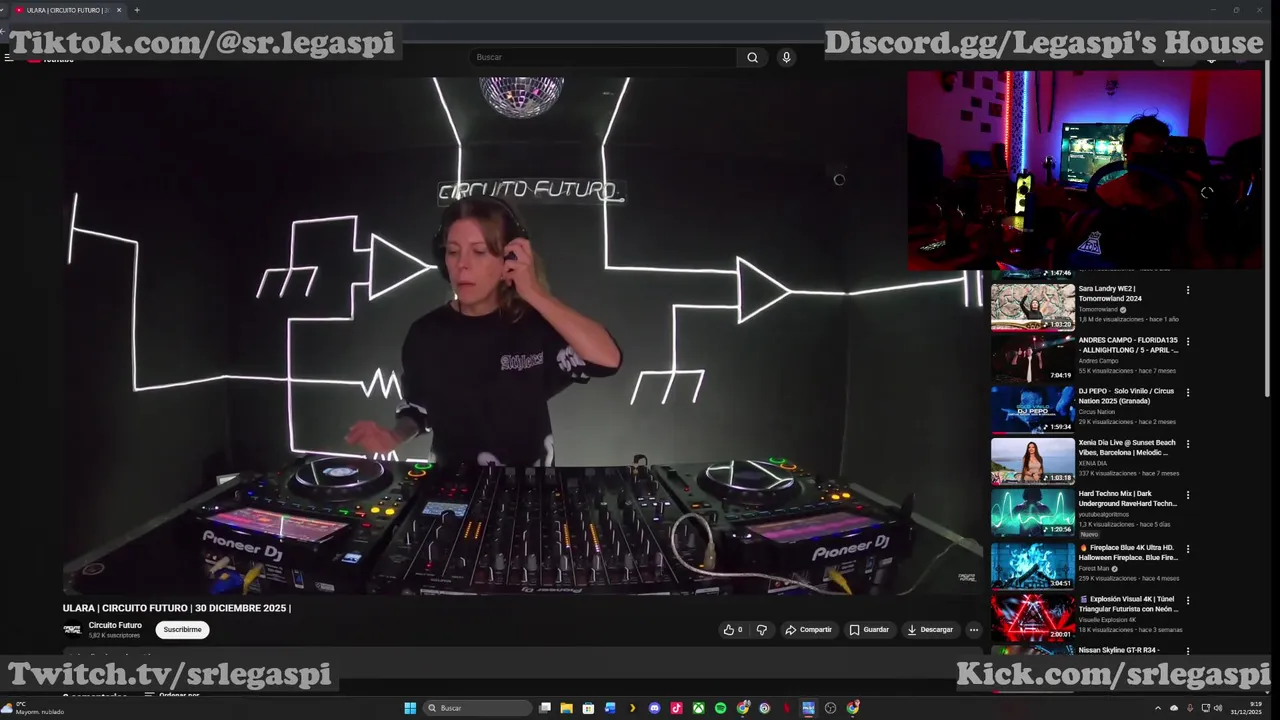This screenshot has height=720, width=1280.
Task: Open Fireplace Blue 4K video thumbnail
Action: (1033, 566)
